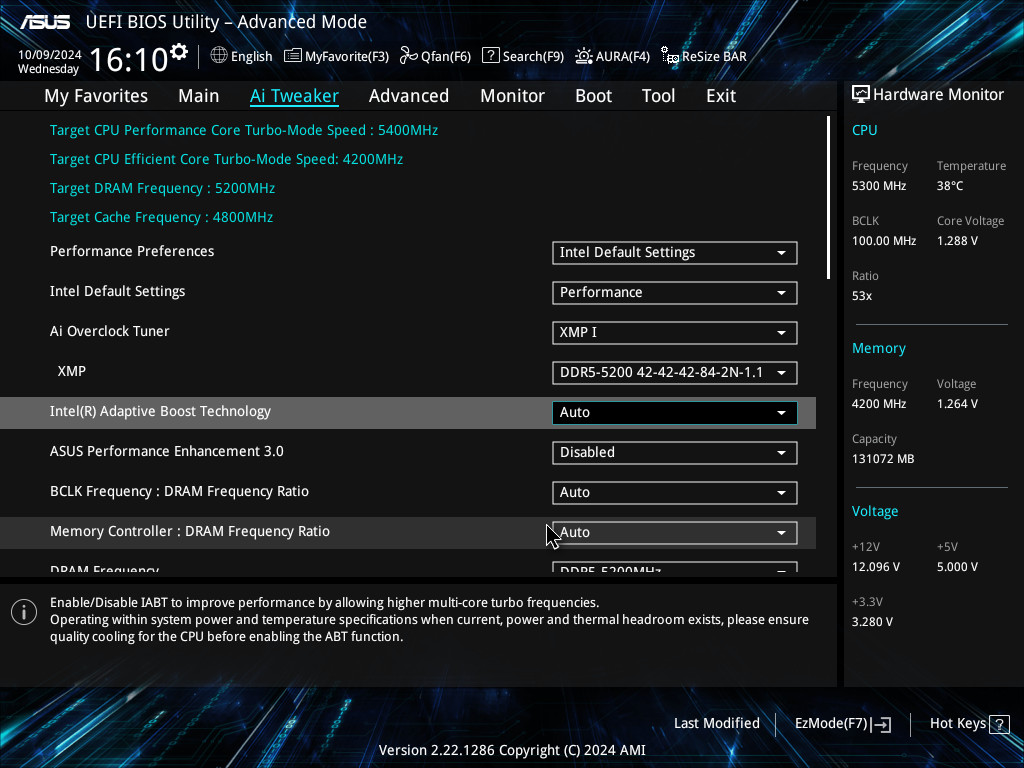
Task: Select Memory Controller : DRAM Frequency Ratio label
Action: coord(189,531)
